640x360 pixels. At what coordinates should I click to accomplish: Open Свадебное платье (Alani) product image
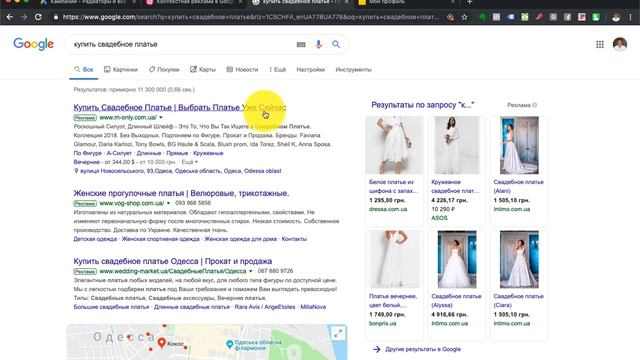[x=519, y=145]
